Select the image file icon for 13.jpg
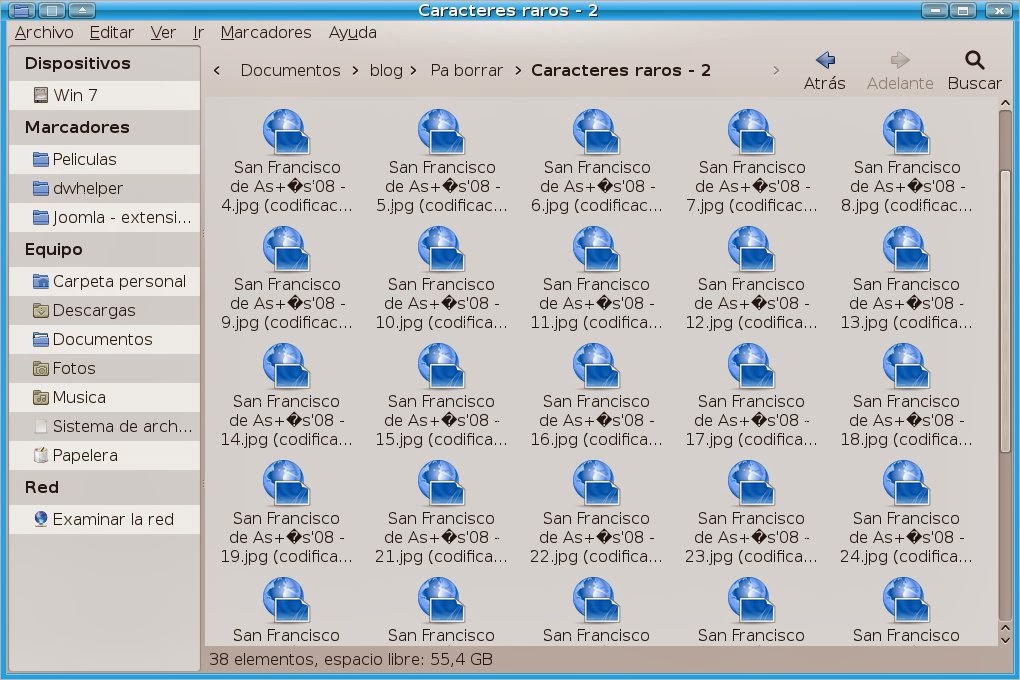 coord(906,249)
